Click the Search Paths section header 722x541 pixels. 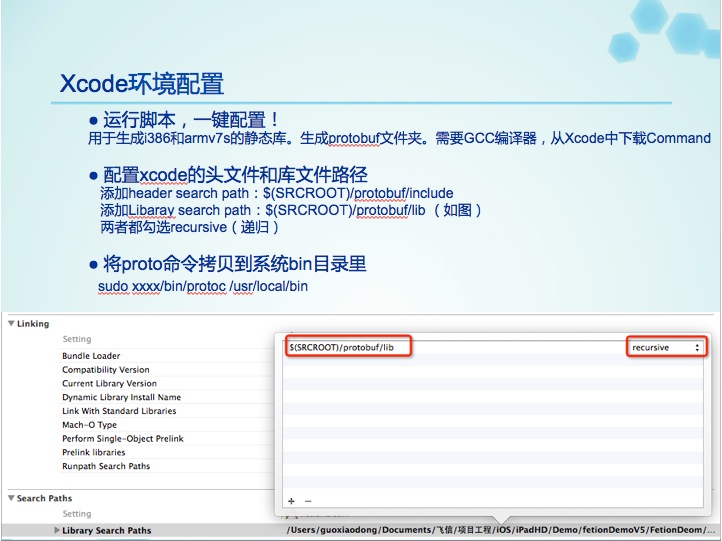point(44,498)
